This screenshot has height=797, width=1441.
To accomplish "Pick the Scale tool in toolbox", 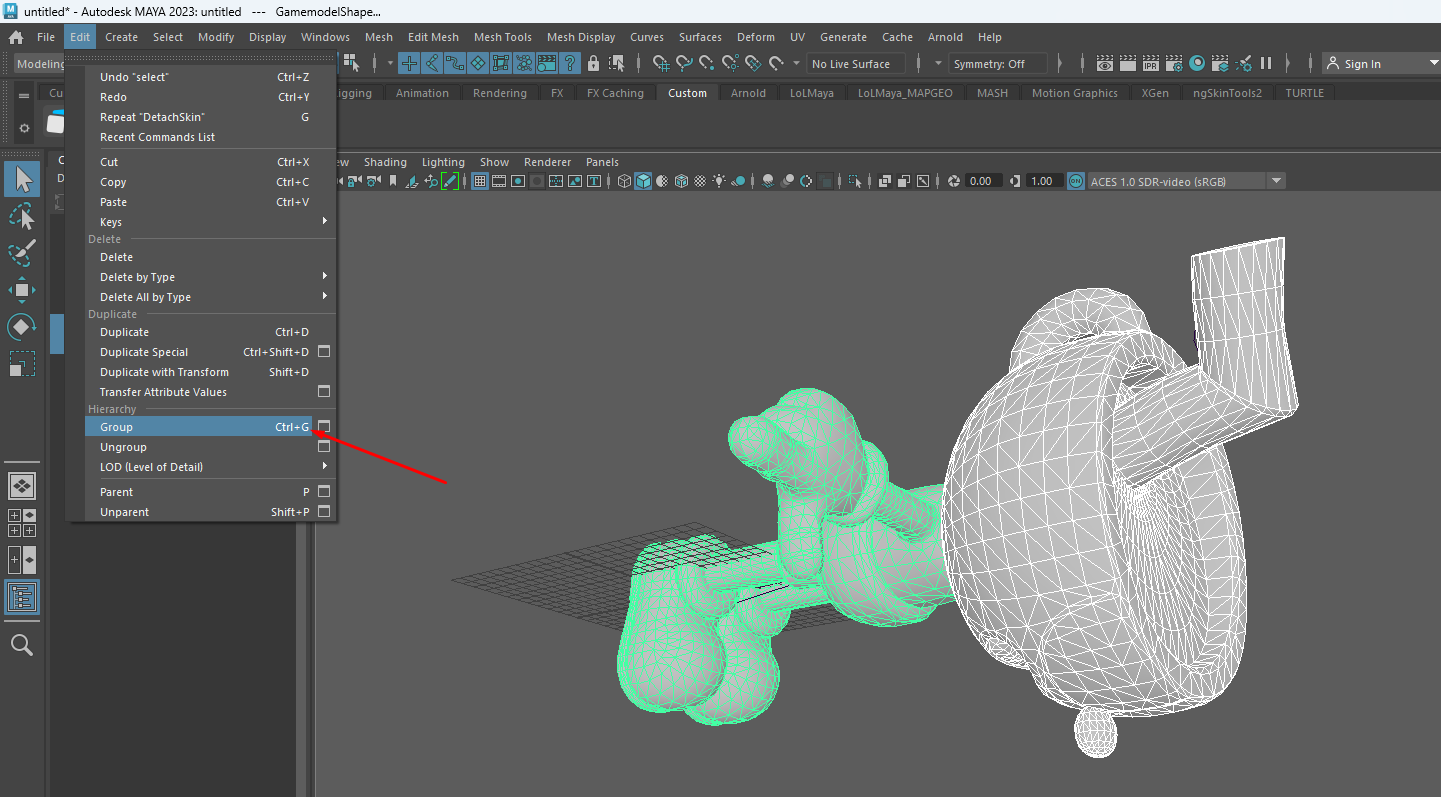I will click(22, 364).
